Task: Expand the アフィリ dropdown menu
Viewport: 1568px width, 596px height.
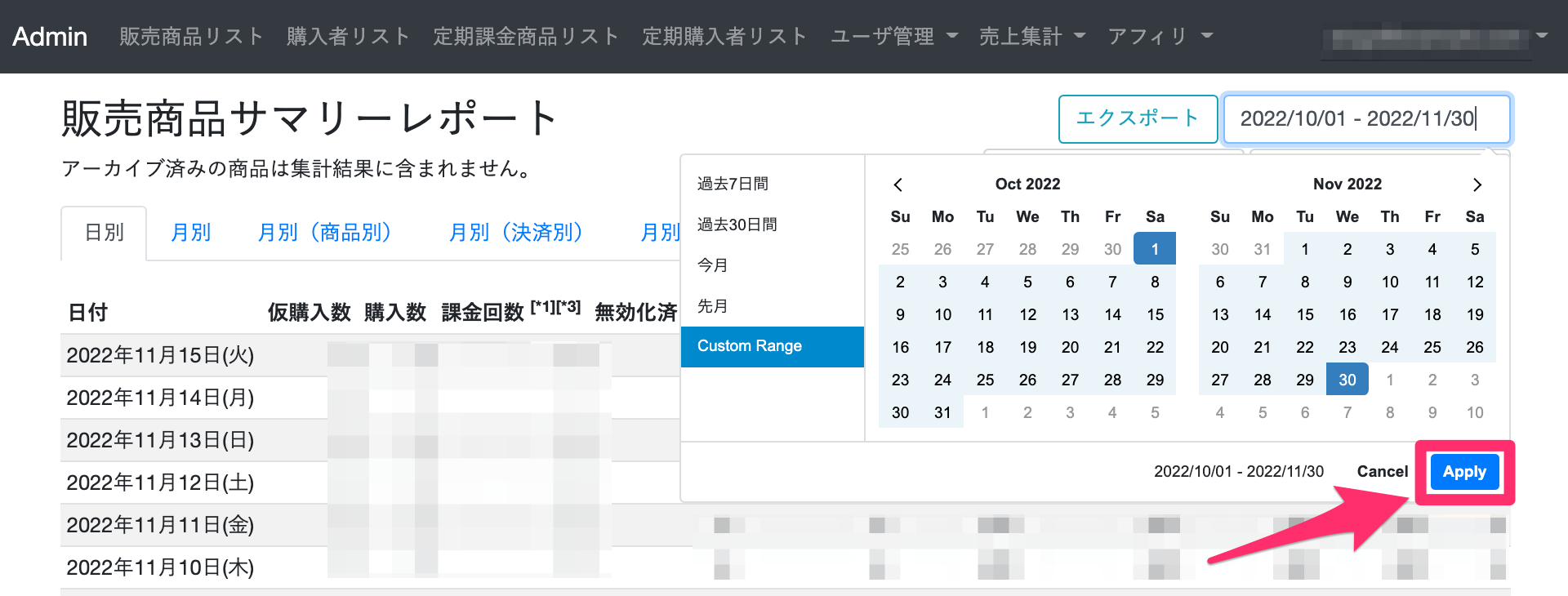Action: click(x=1160, y=37)
